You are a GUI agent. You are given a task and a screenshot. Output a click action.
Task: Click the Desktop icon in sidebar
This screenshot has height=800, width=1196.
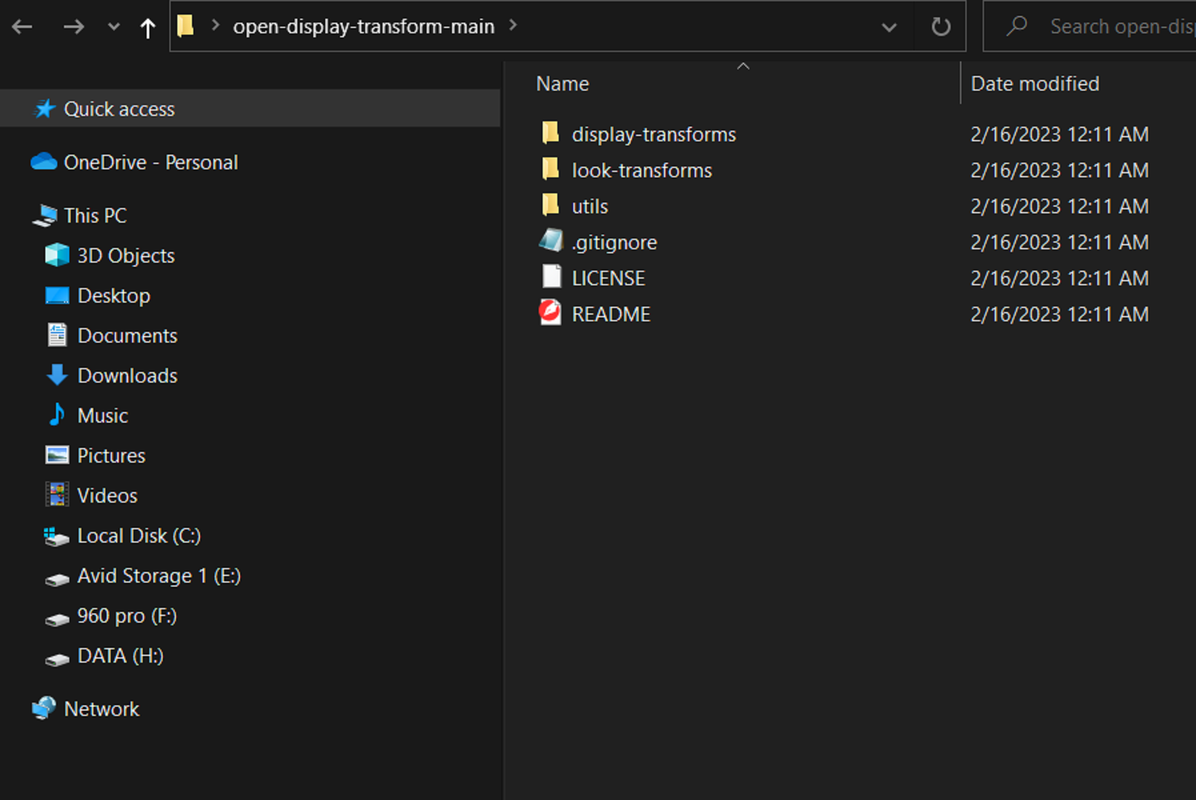point(56,295)
